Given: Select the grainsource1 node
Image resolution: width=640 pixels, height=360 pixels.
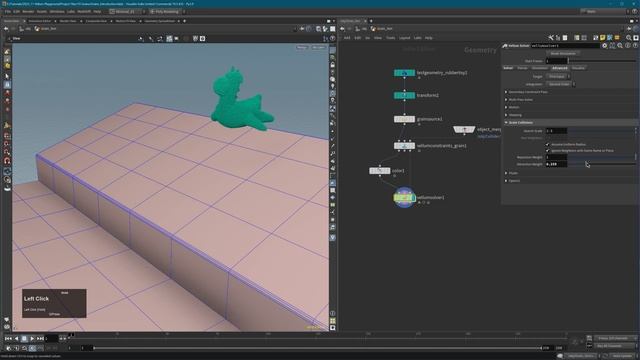Looking at the screenshot, I should [404, 119].
